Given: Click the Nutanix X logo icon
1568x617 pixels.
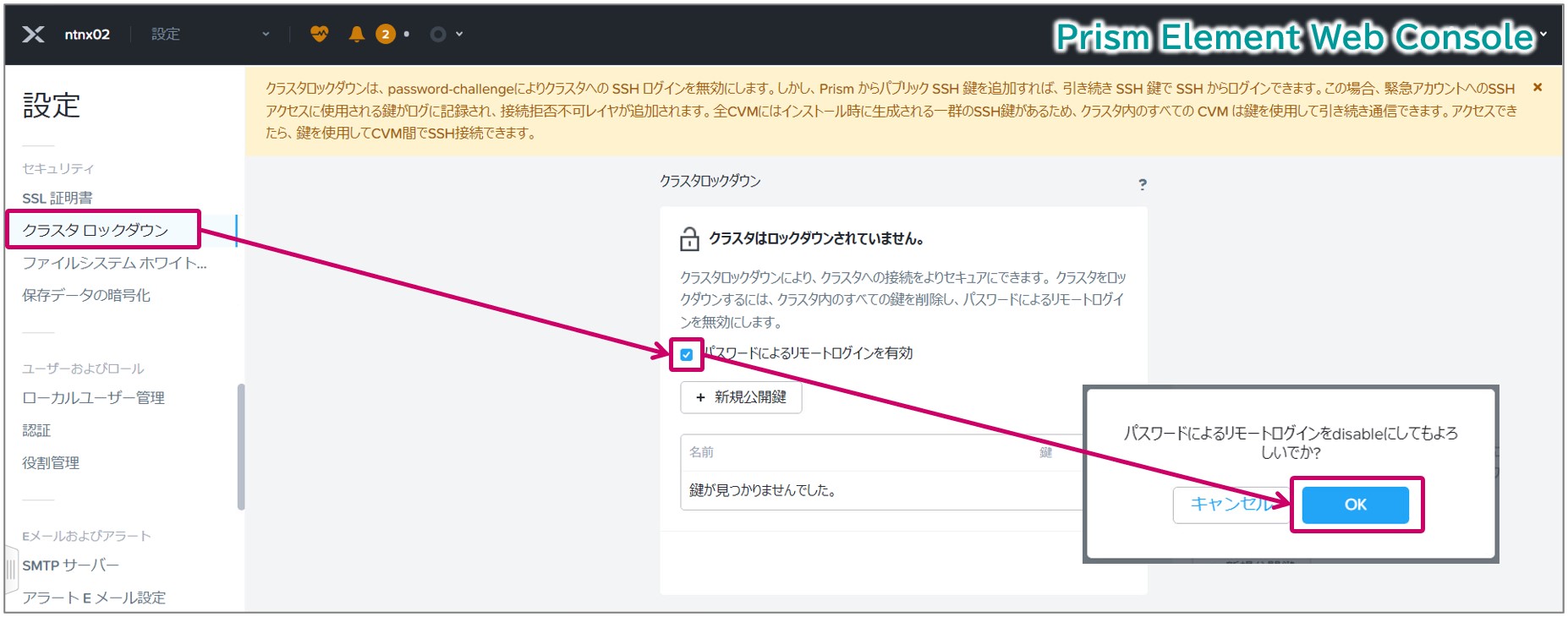Looking at the screenshot, I should tap(33, 35).
